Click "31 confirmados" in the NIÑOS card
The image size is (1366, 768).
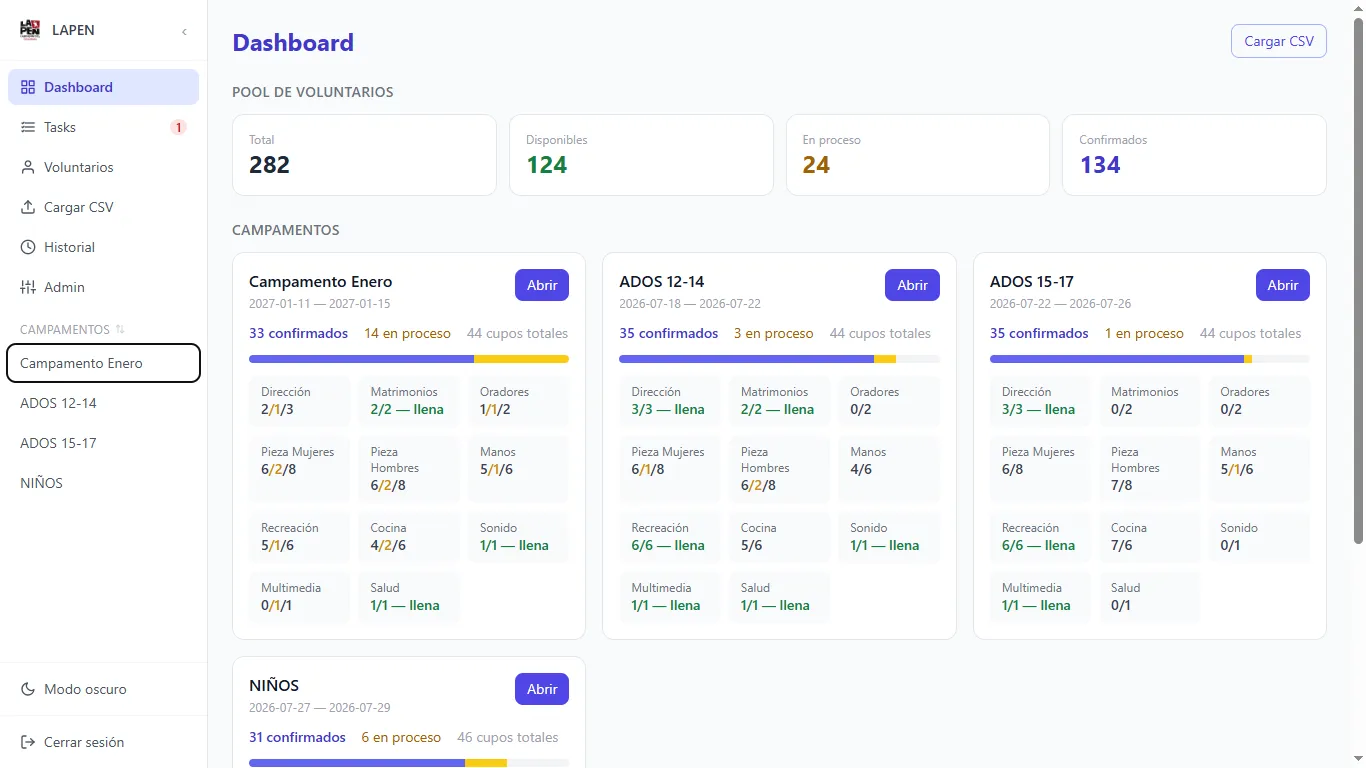coord(297,737)
